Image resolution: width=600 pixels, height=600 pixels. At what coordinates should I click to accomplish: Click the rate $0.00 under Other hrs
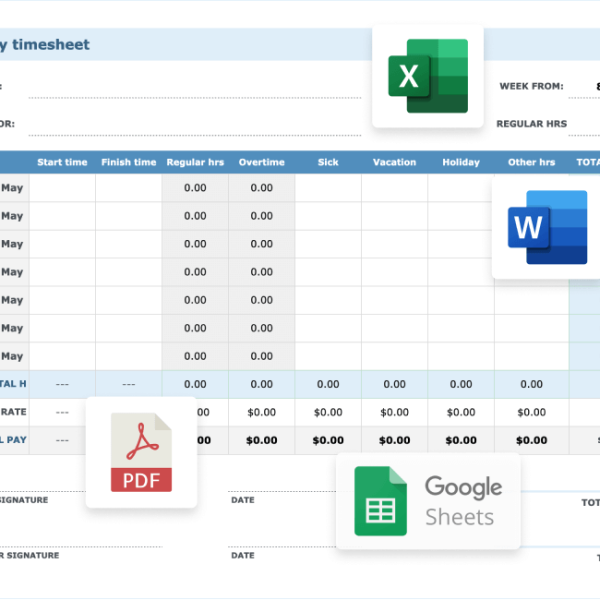[532, 412]
